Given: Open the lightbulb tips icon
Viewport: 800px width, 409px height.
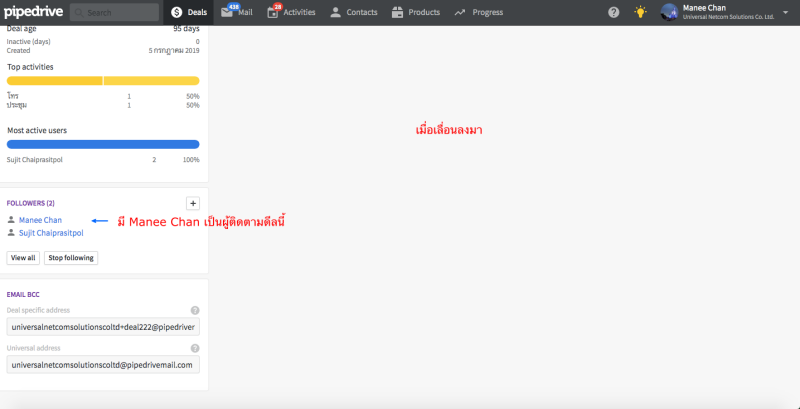Looking at the screenshot, I should (x=640, y=12).
